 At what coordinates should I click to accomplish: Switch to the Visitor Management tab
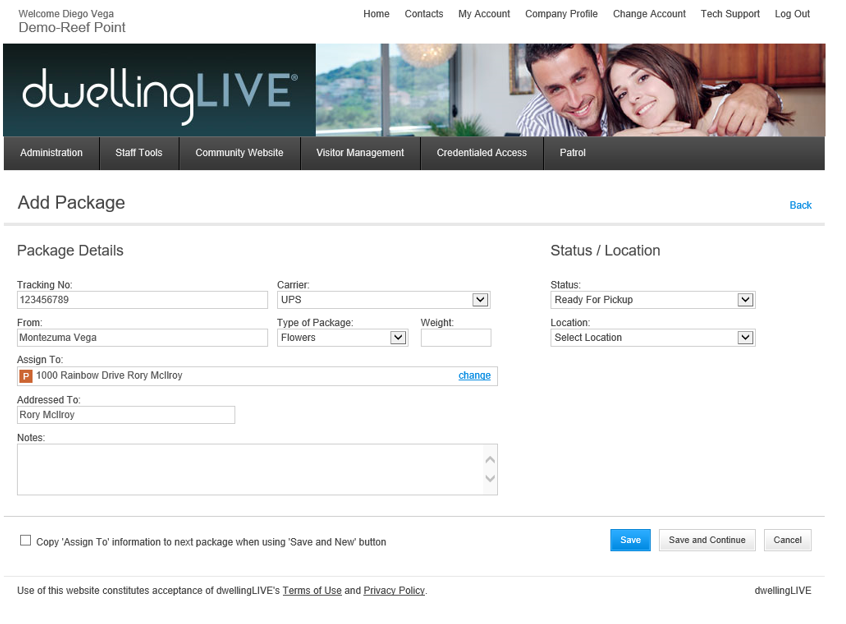360,153
